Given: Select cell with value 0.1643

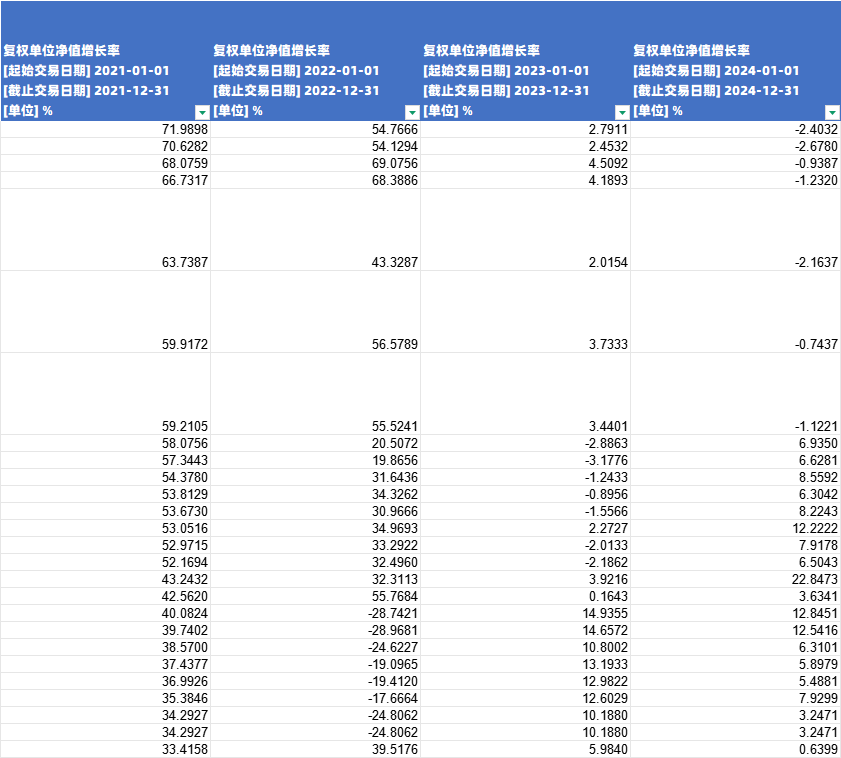Looking at the screenshot, I should tap(526, 596).
